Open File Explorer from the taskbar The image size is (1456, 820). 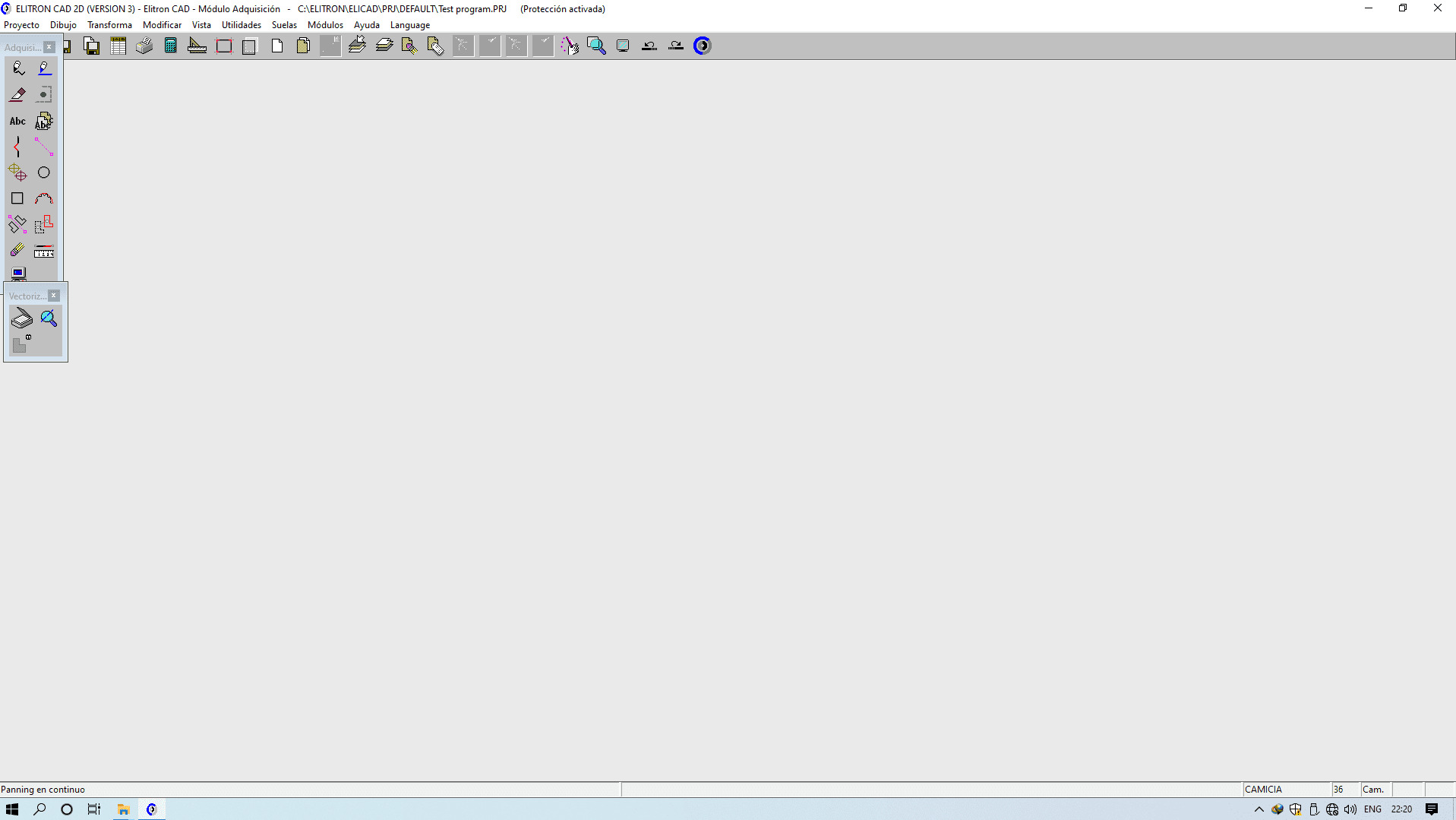tap(123, 809)
